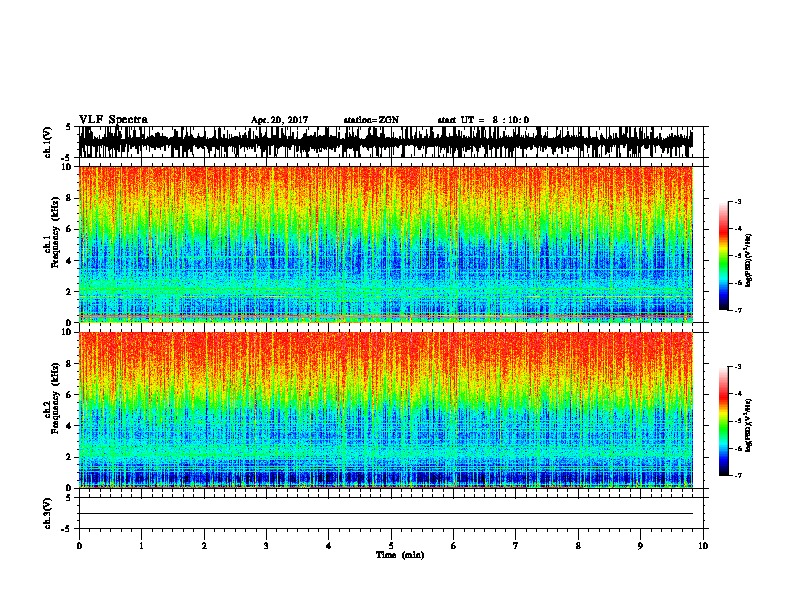Click the "5" tick label on time axis

tap(391, 546)
